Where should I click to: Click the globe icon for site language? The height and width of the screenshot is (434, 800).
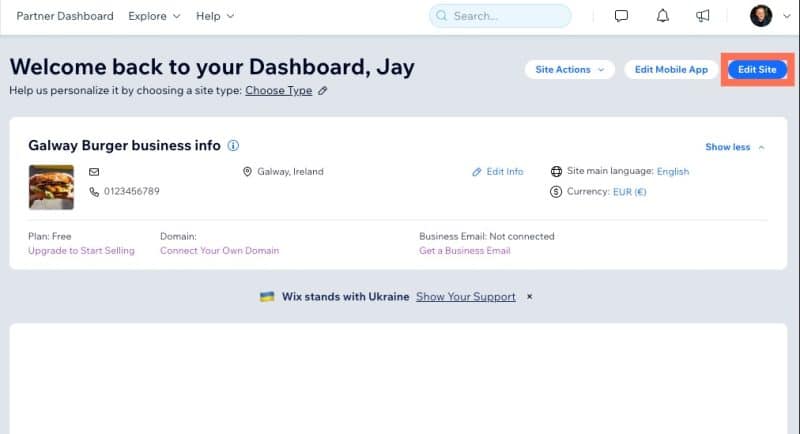click(556, 171)
